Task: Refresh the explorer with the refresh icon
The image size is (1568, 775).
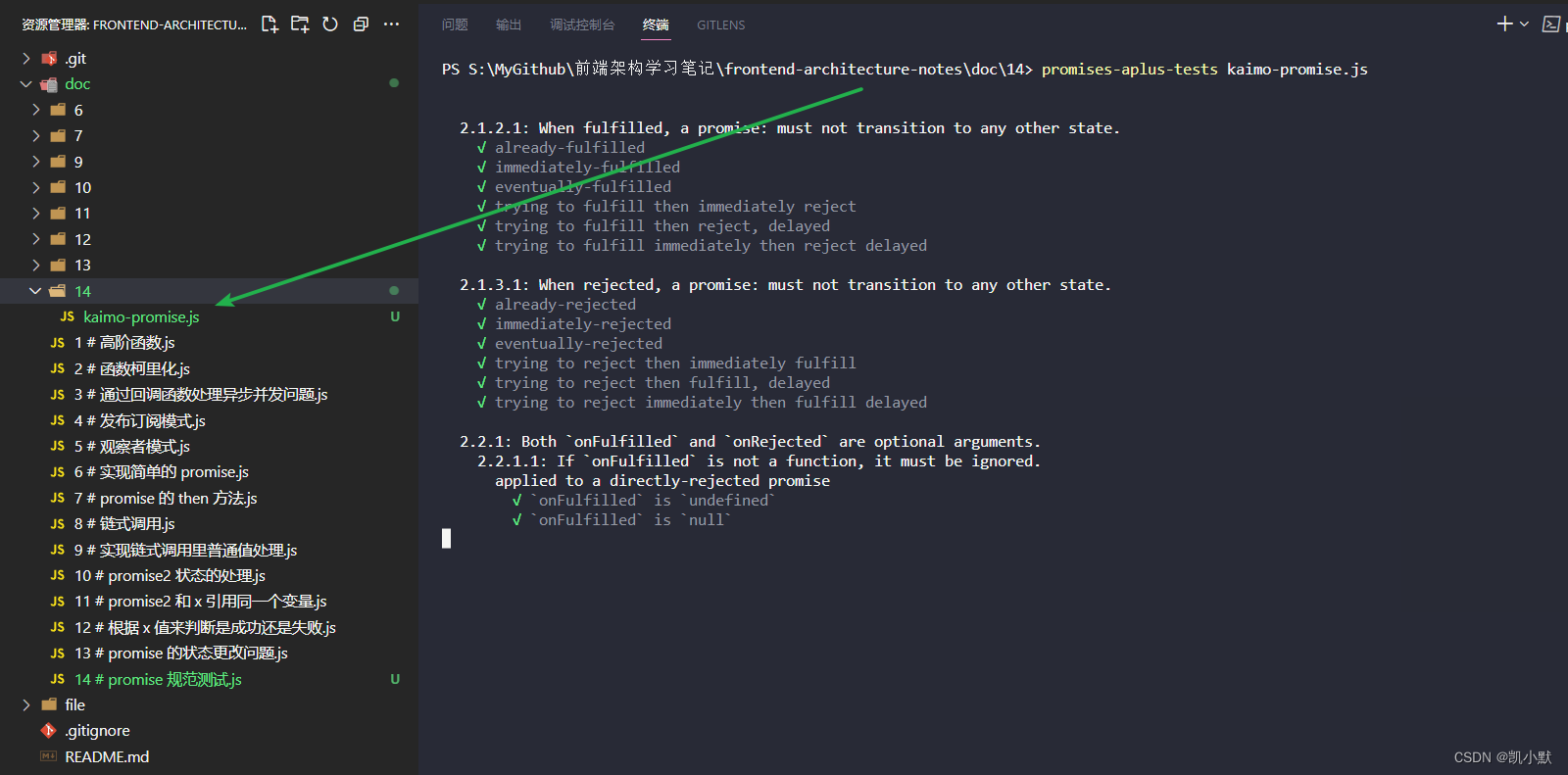Action: point(330,24)
